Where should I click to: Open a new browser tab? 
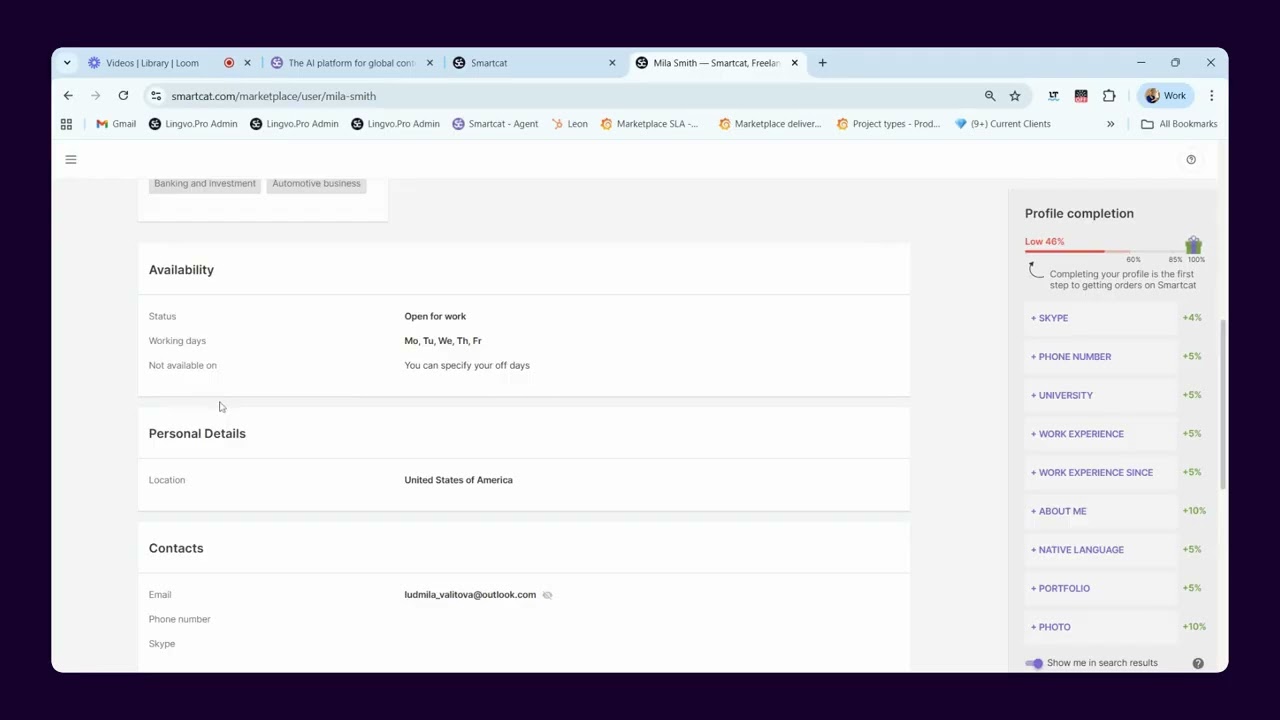(x=822, y=63)
